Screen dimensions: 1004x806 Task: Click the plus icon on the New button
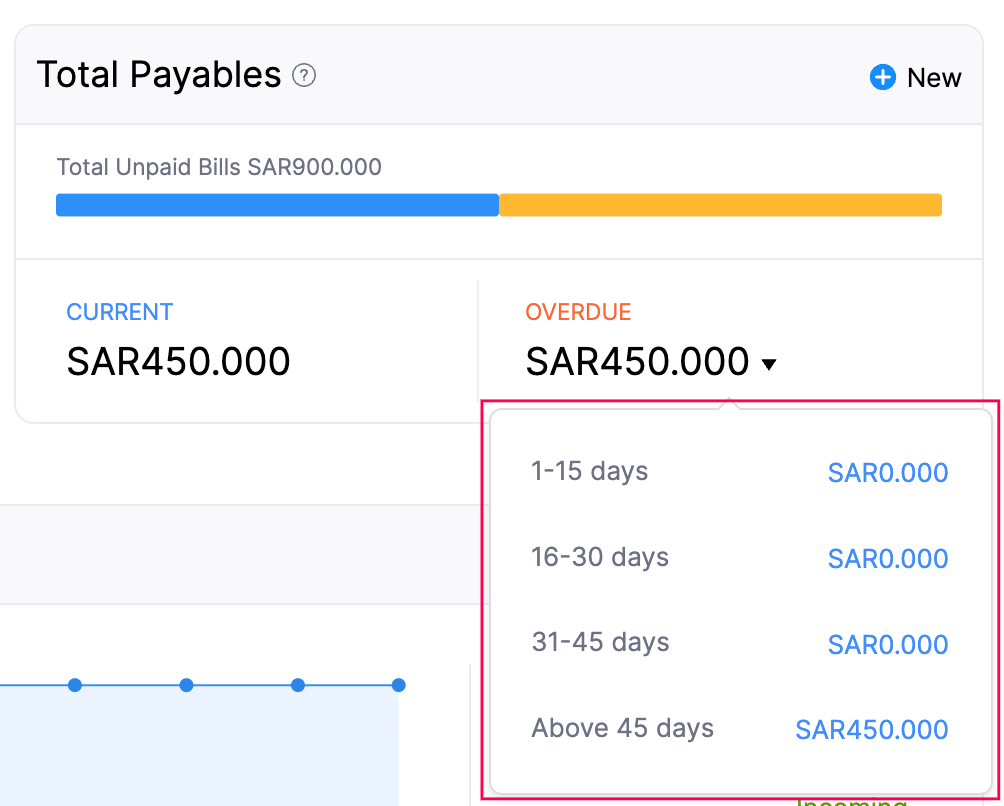(881, 77)
